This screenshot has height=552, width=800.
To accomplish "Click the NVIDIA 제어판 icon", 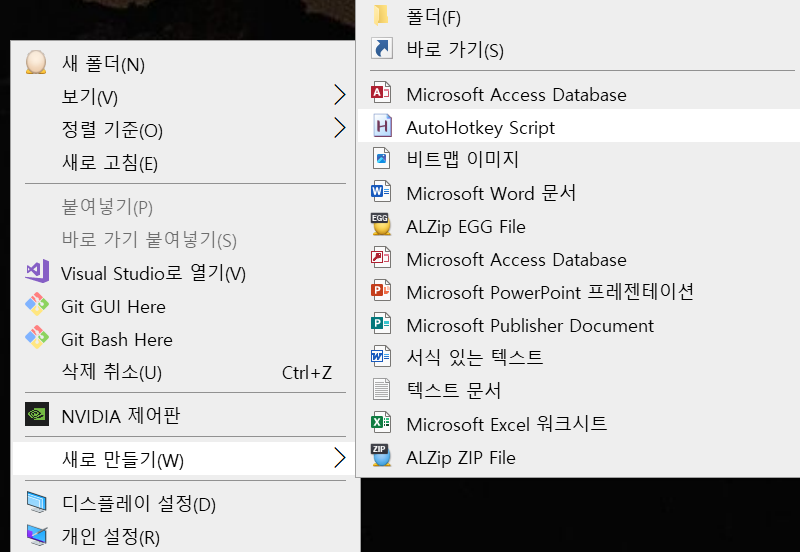I will pos(37,414).
